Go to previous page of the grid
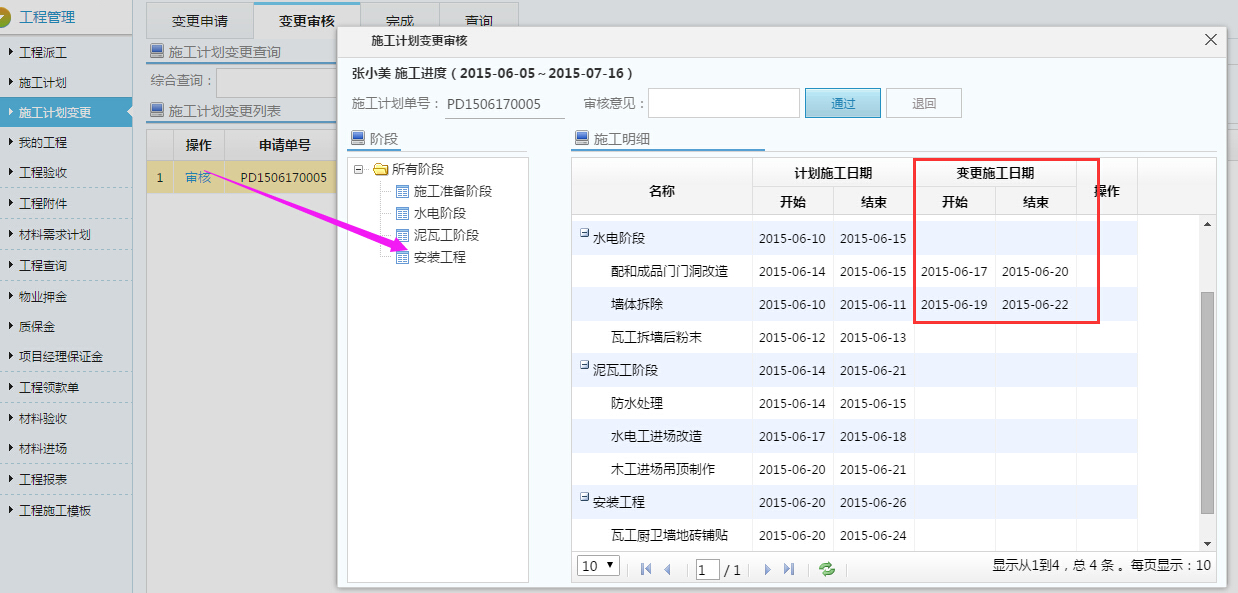This screenshot has width=1238, height=593. pyautogui.click(x=667, y=569)
